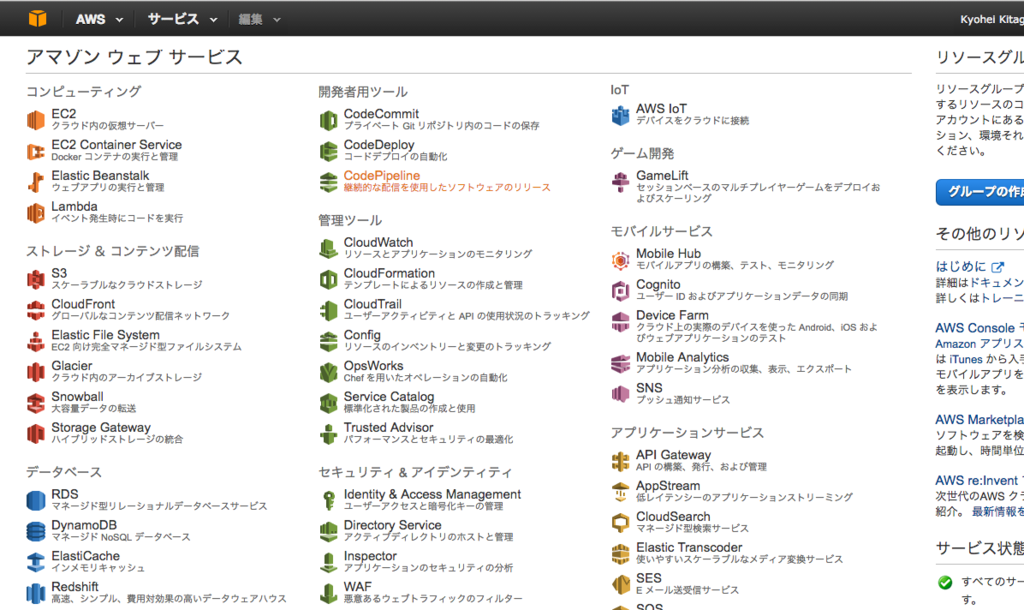Click the SNS icon

tap(620, 394)
